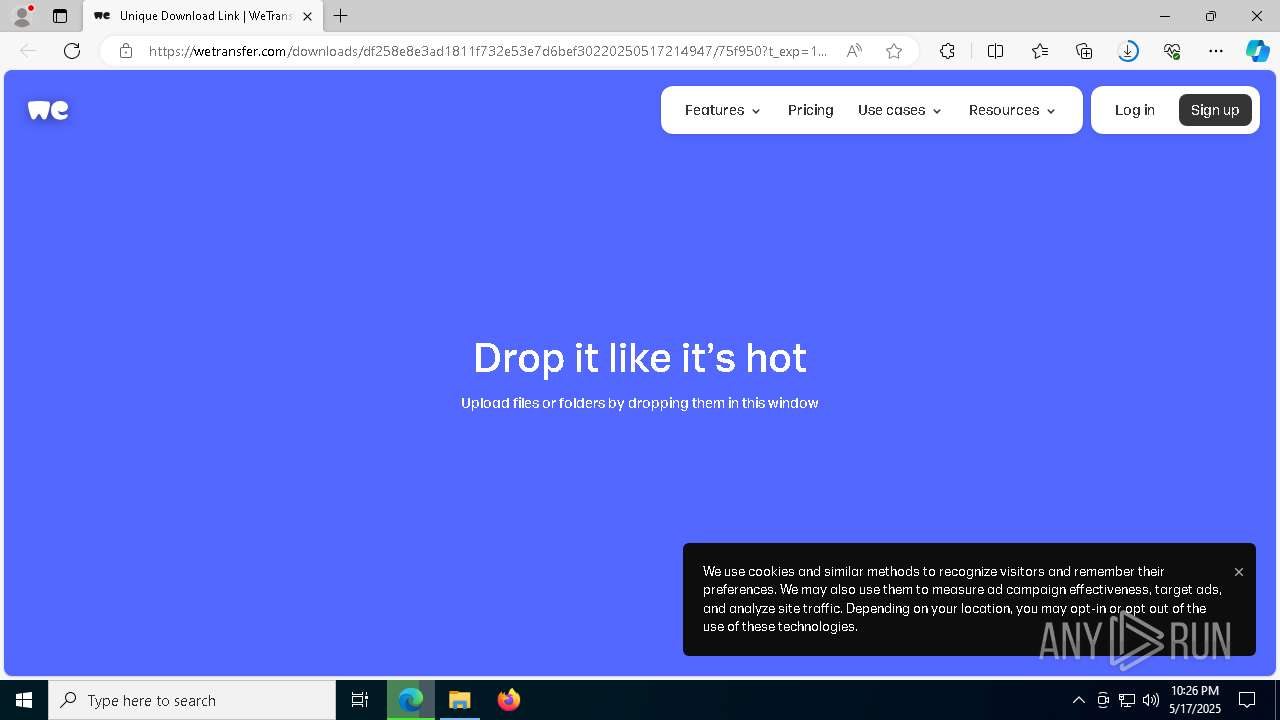Expand the Resources dropdown

pyautogui.click(x=1012, y=110)
